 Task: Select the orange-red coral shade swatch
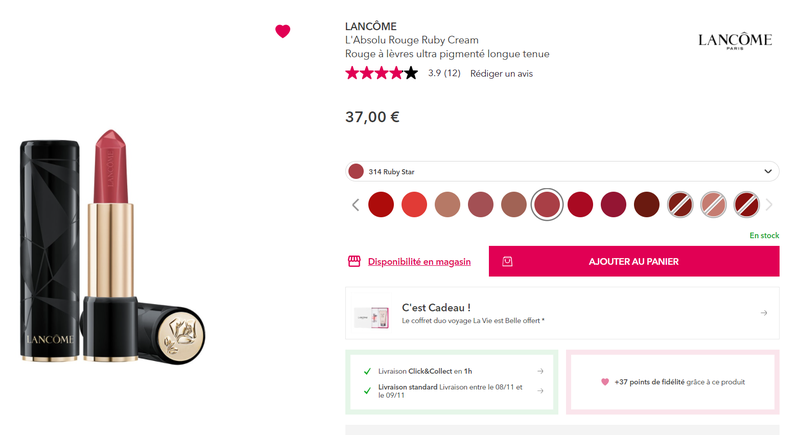pos(414,205)
